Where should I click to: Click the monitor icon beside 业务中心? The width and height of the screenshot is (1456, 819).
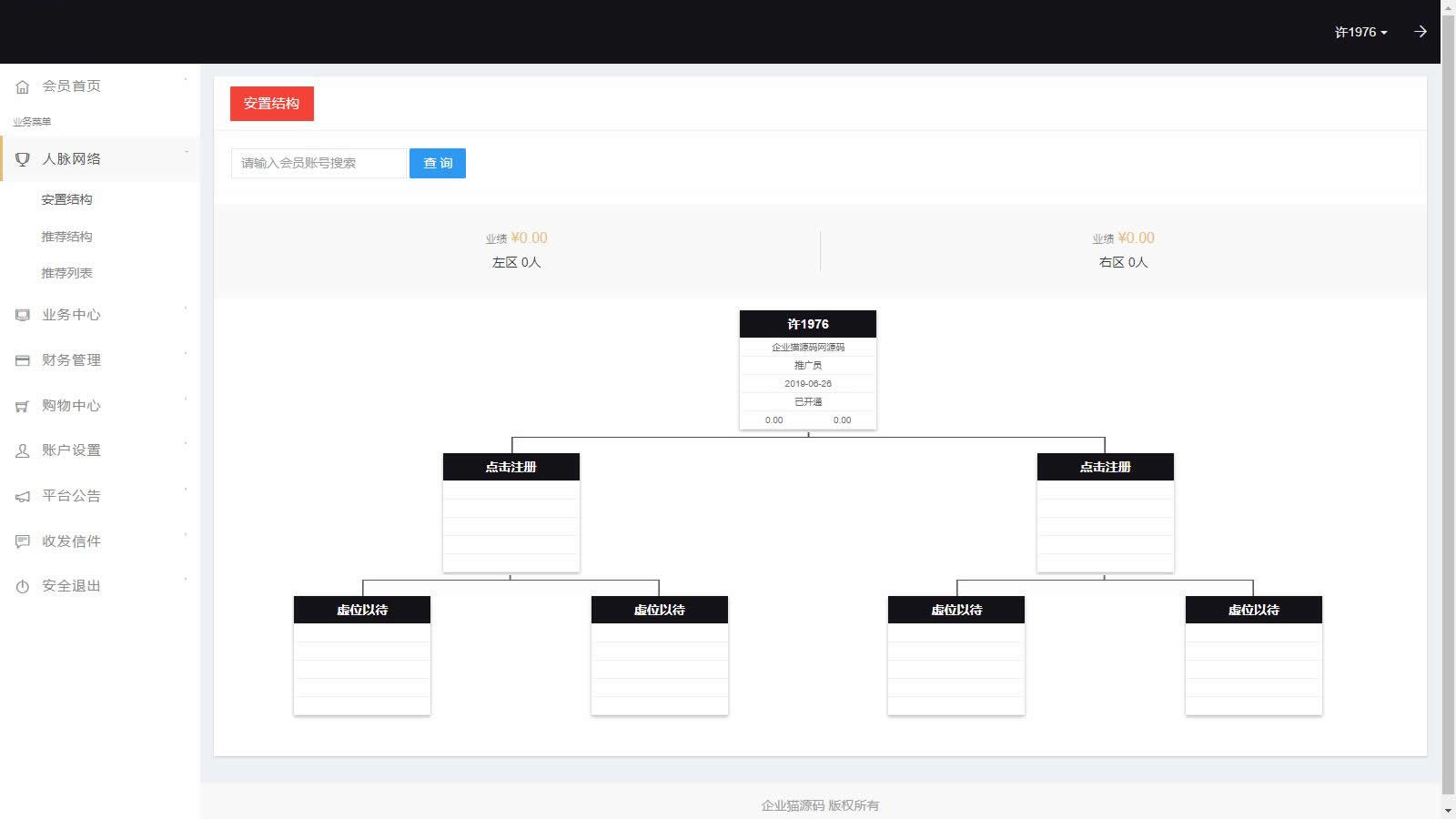[x=23, y=315]
